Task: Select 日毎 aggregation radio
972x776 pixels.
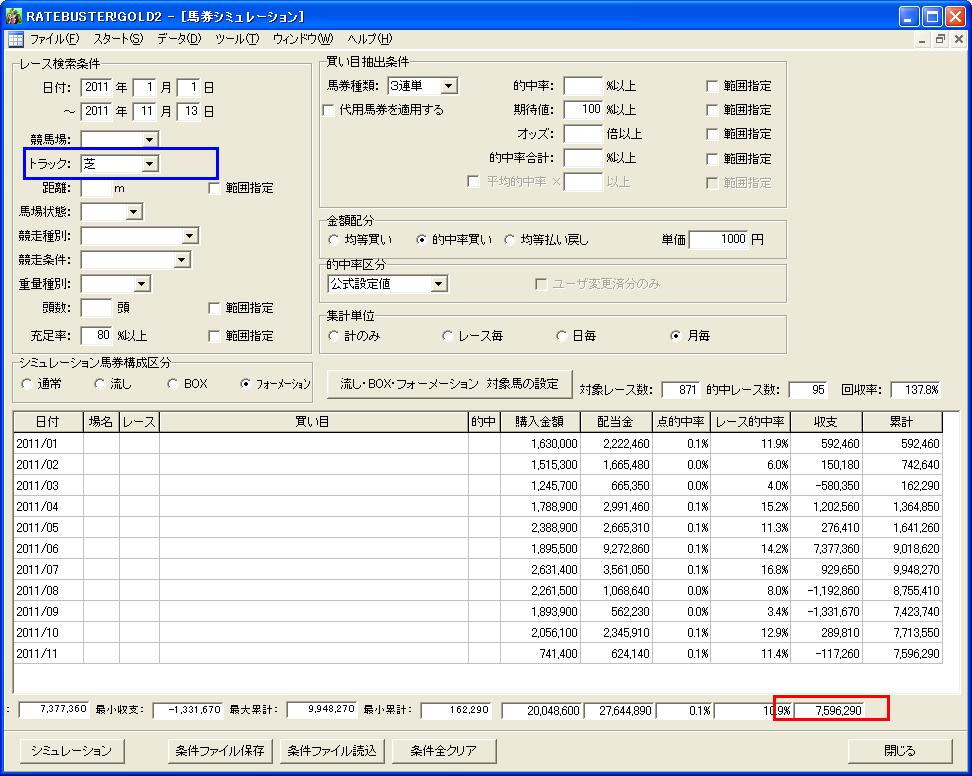Action: tap(562, 336)
